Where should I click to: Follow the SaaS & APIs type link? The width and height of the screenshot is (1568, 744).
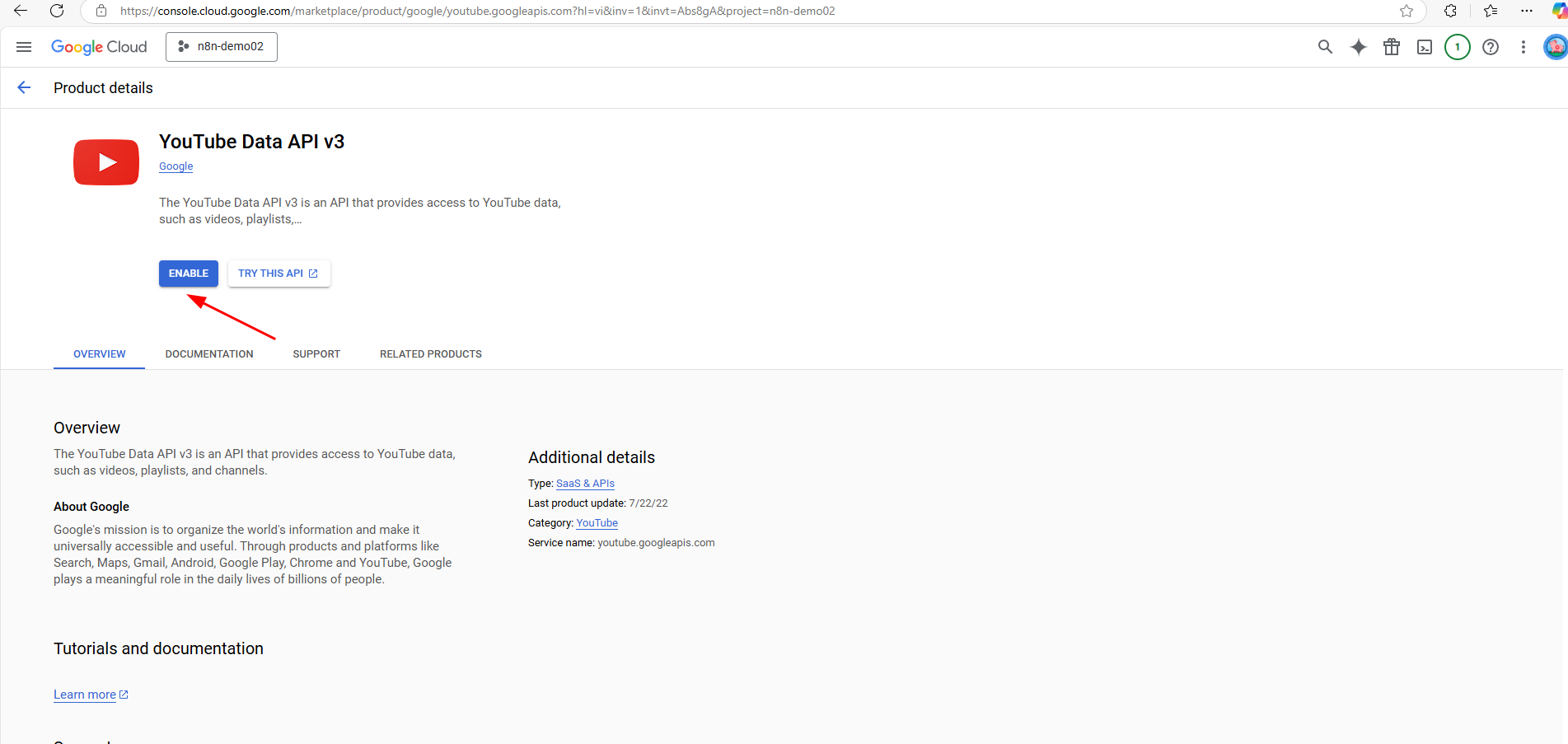pos(585,484)
